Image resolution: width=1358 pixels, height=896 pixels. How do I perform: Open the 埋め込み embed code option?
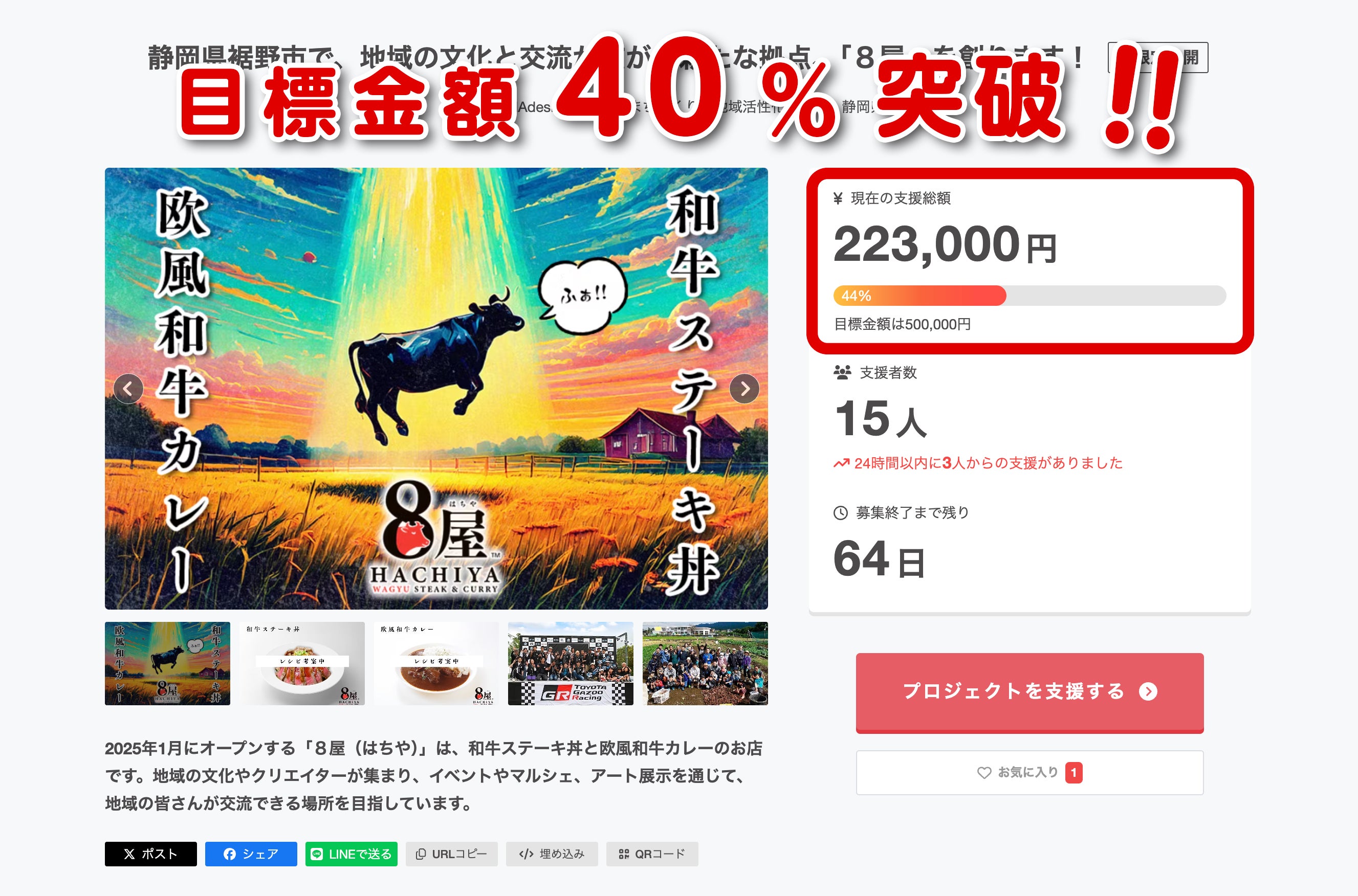click(x=552, y=854)
